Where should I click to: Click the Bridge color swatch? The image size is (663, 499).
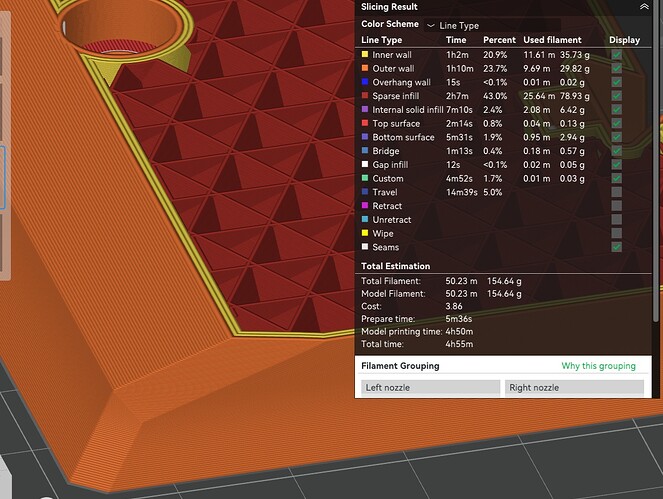click(365, 151)
